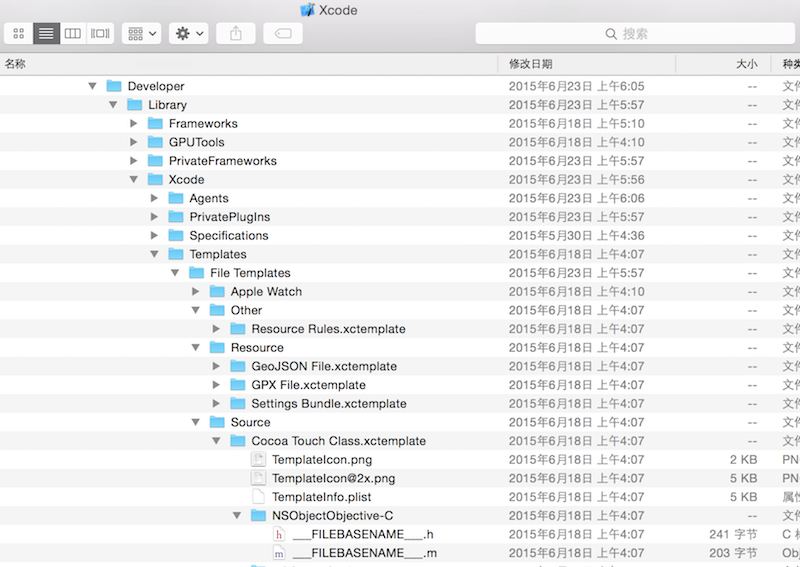Select the Resource Rules.xctemplate row name

328,329
